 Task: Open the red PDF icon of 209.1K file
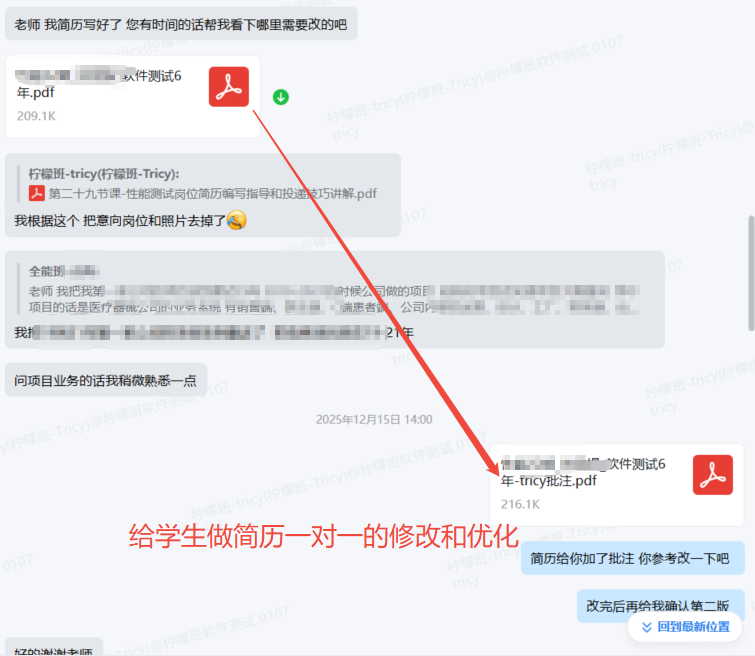[229, 87]
